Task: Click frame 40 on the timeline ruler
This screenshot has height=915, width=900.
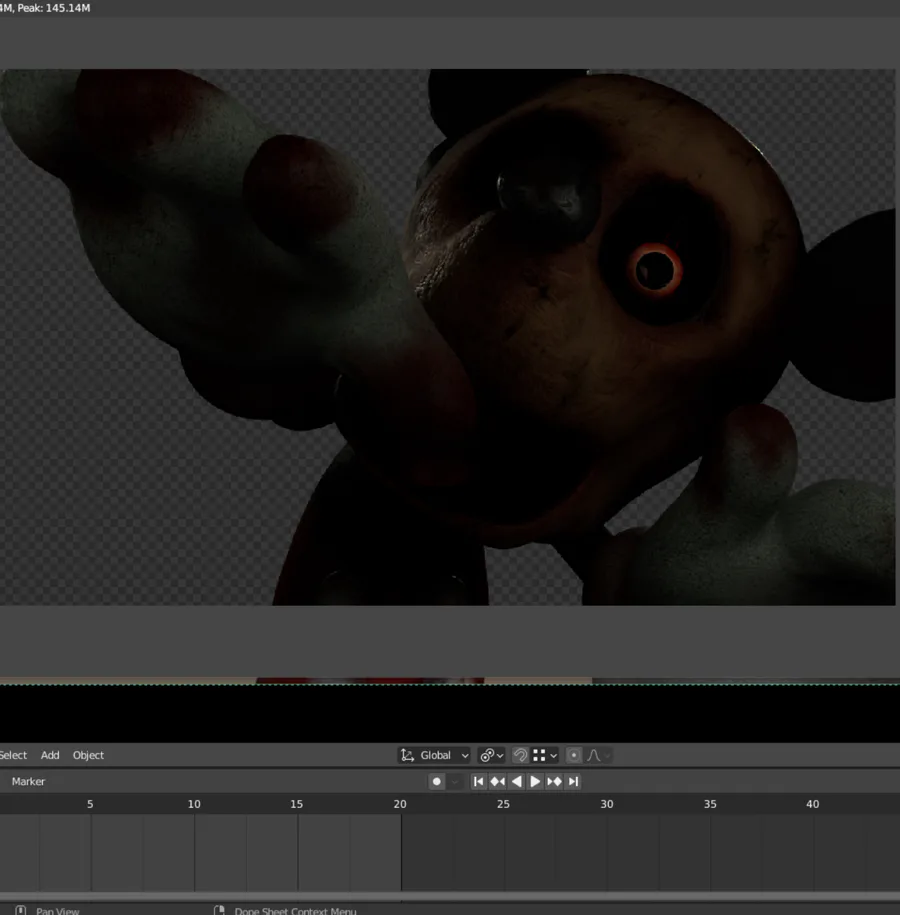Action: (x=812, y=804)
